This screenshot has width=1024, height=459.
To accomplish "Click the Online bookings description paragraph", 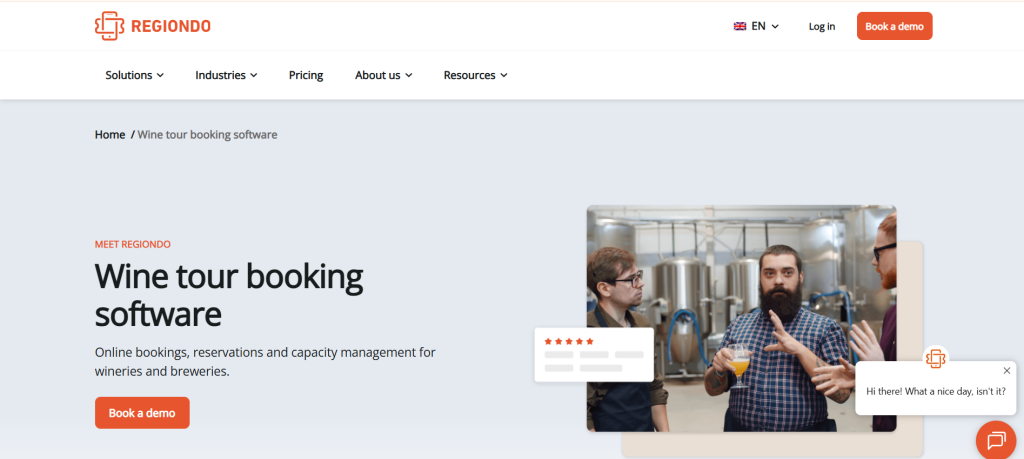I will (x=265, y=362).
